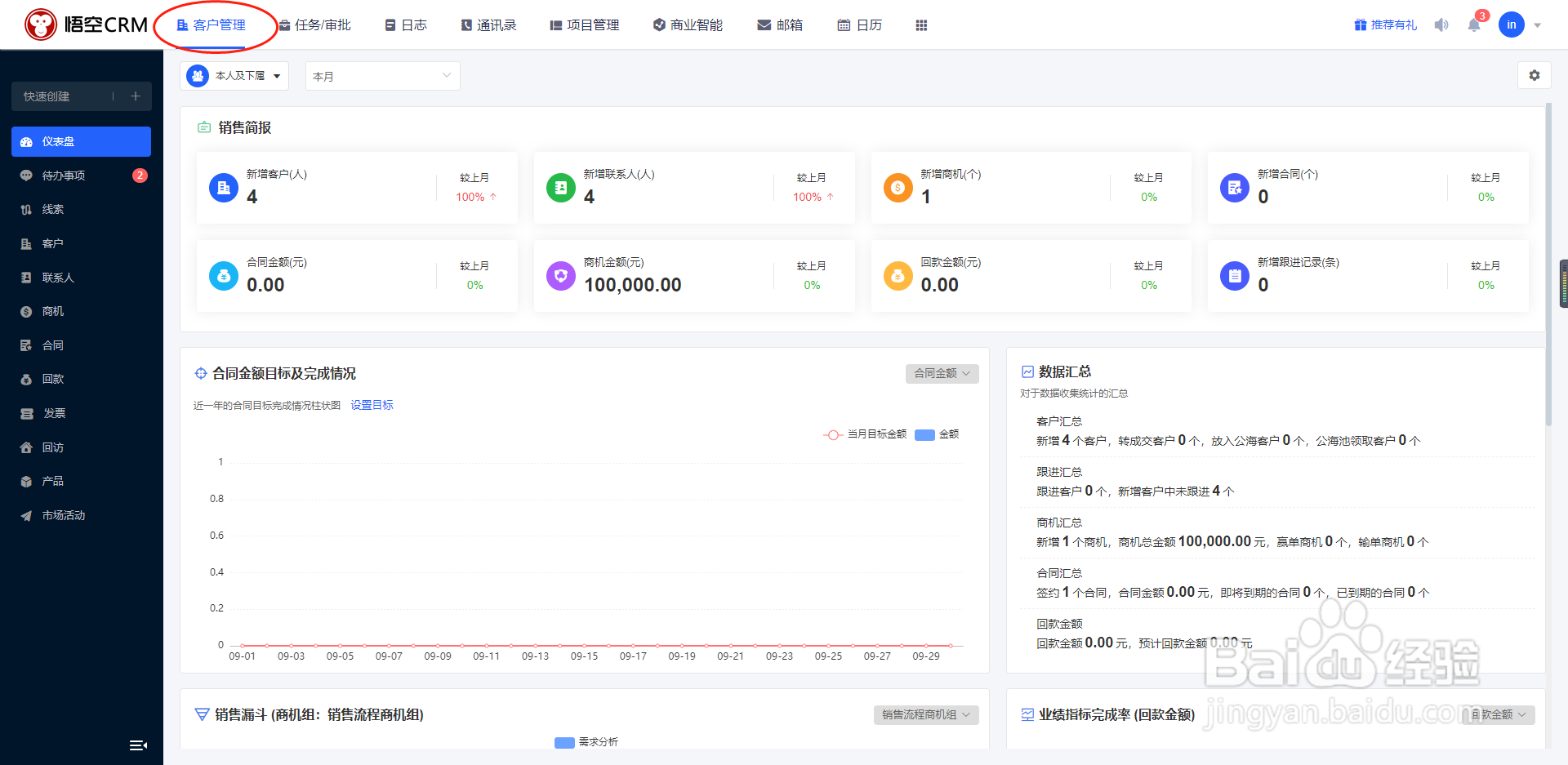Click the 业绩指标完成率 icon

pyautogui.click(x=1027, y=714)
